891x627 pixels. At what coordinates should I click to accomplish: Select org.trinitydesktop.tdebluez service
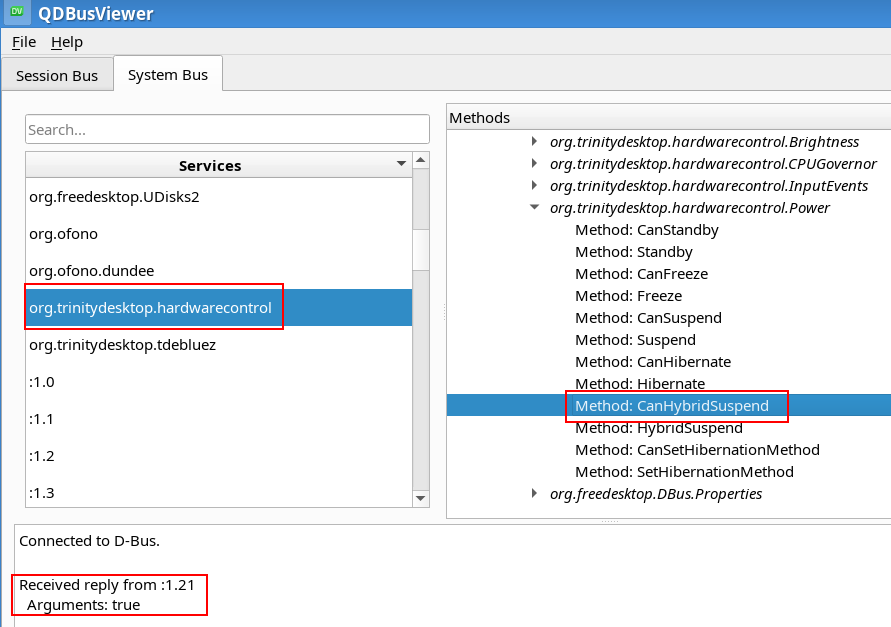pos(219,344)
